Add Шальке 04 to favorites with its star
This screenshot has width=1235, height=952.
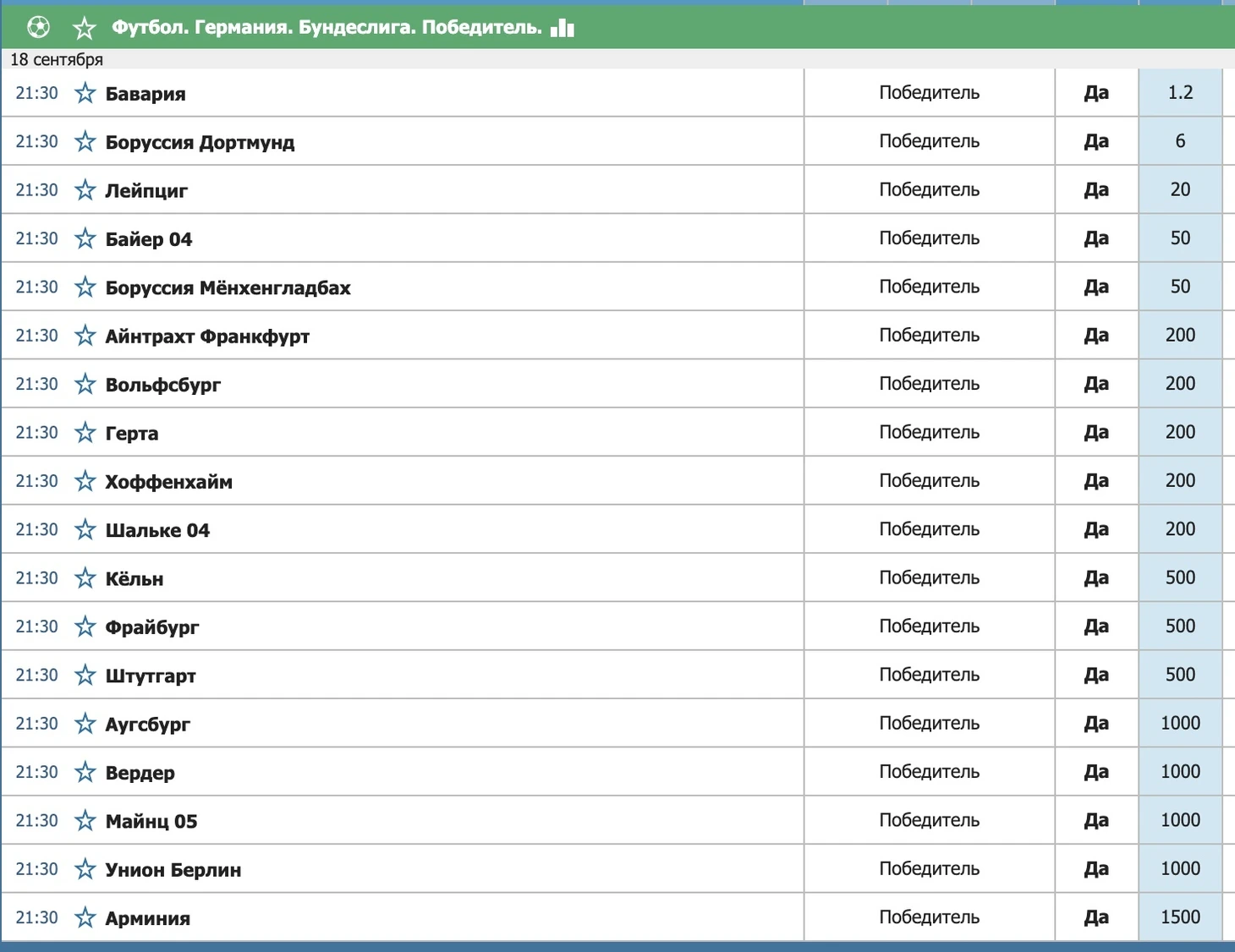pos(85,530)
